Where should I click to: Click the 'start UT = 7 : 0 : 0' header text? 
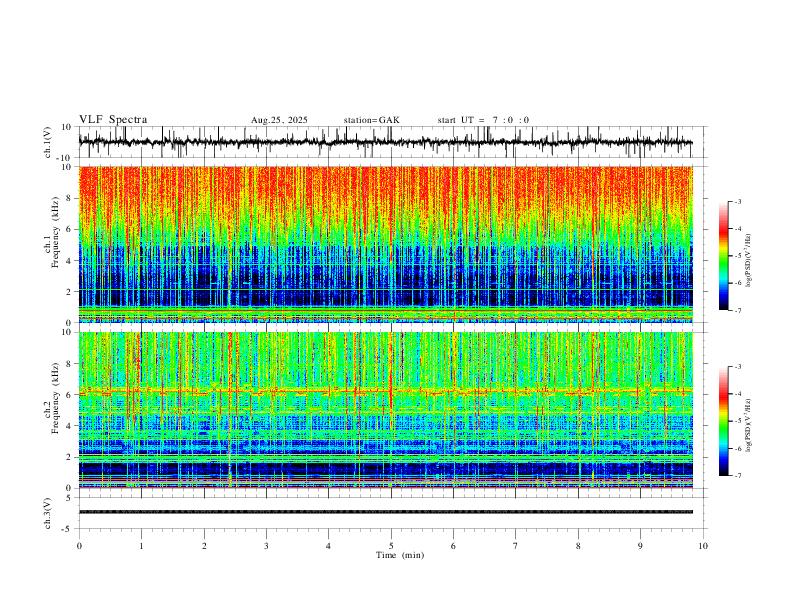click(483, 120)
